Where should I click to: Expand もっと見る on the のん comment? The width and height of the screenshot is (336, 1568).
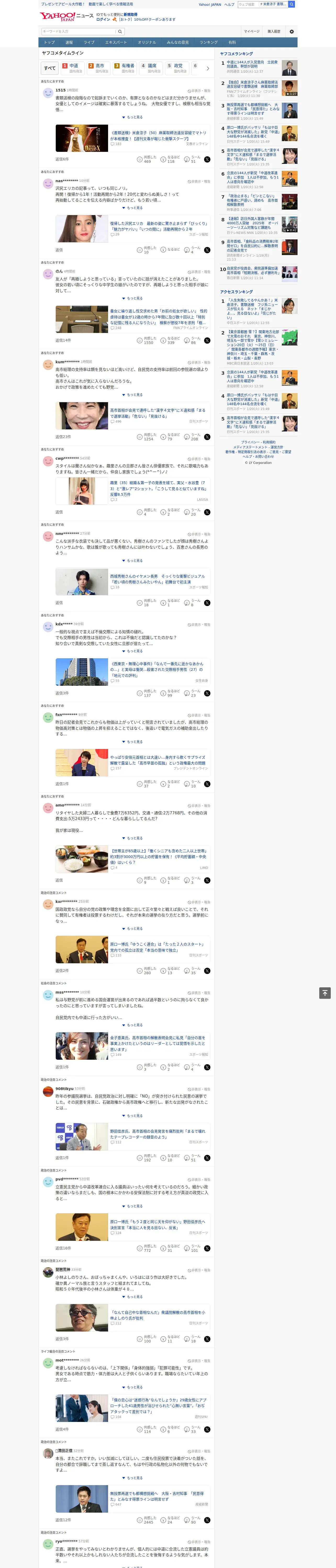pyautogui.click(x=132, y=298)
